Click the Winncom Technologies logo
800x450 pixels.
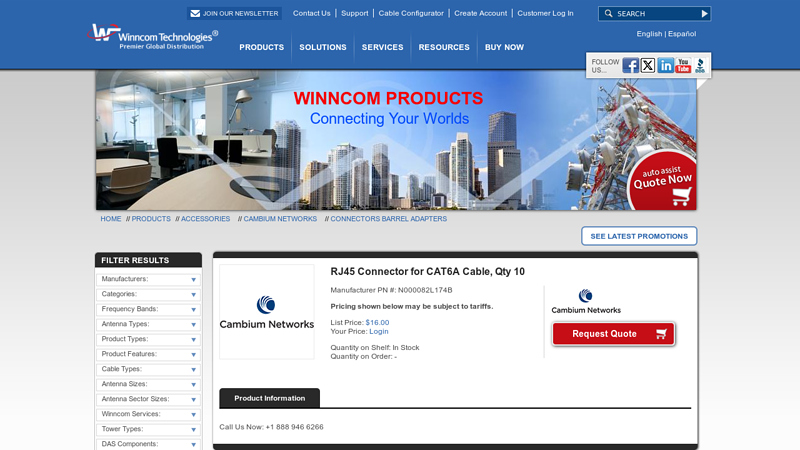(x=153, y=37)
